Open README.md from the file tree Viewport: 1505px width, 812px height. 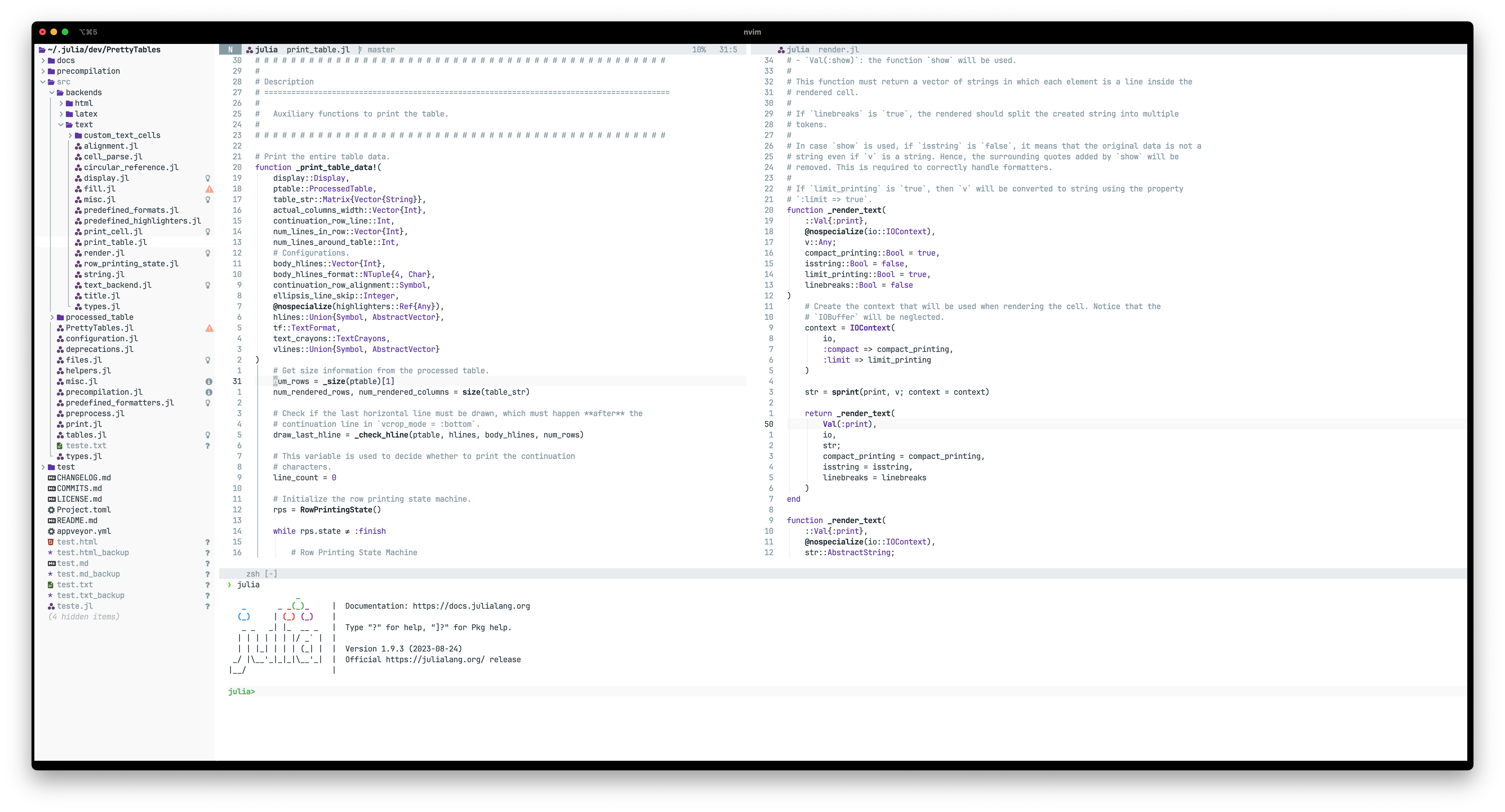coord(77,521)
